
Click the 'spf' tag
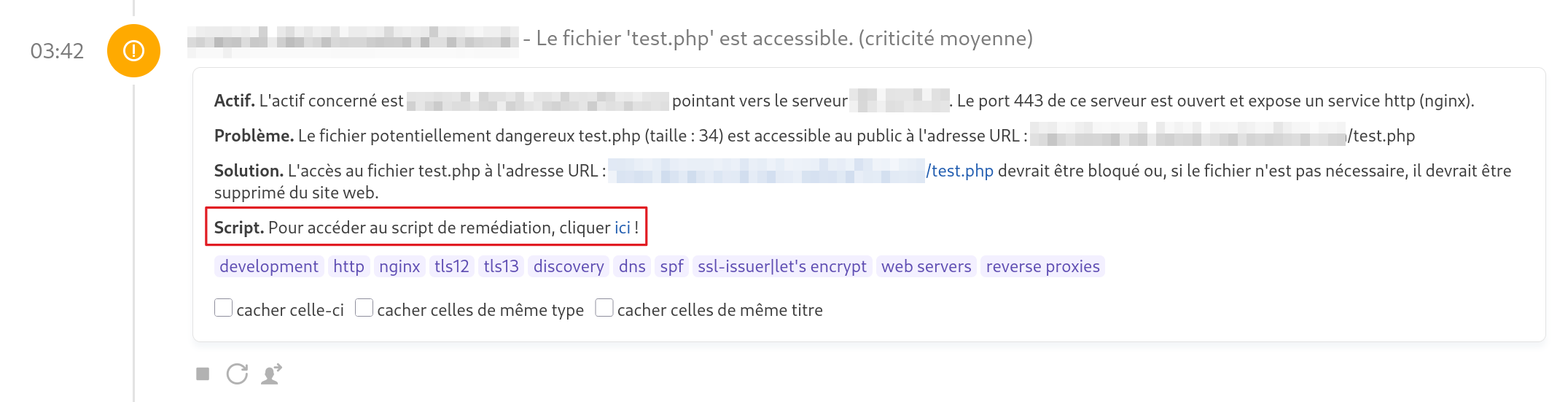tap(671, 267)
